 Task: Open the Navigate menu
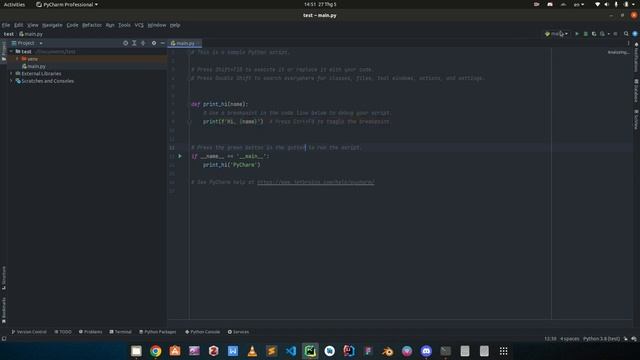tap(52, 25)
